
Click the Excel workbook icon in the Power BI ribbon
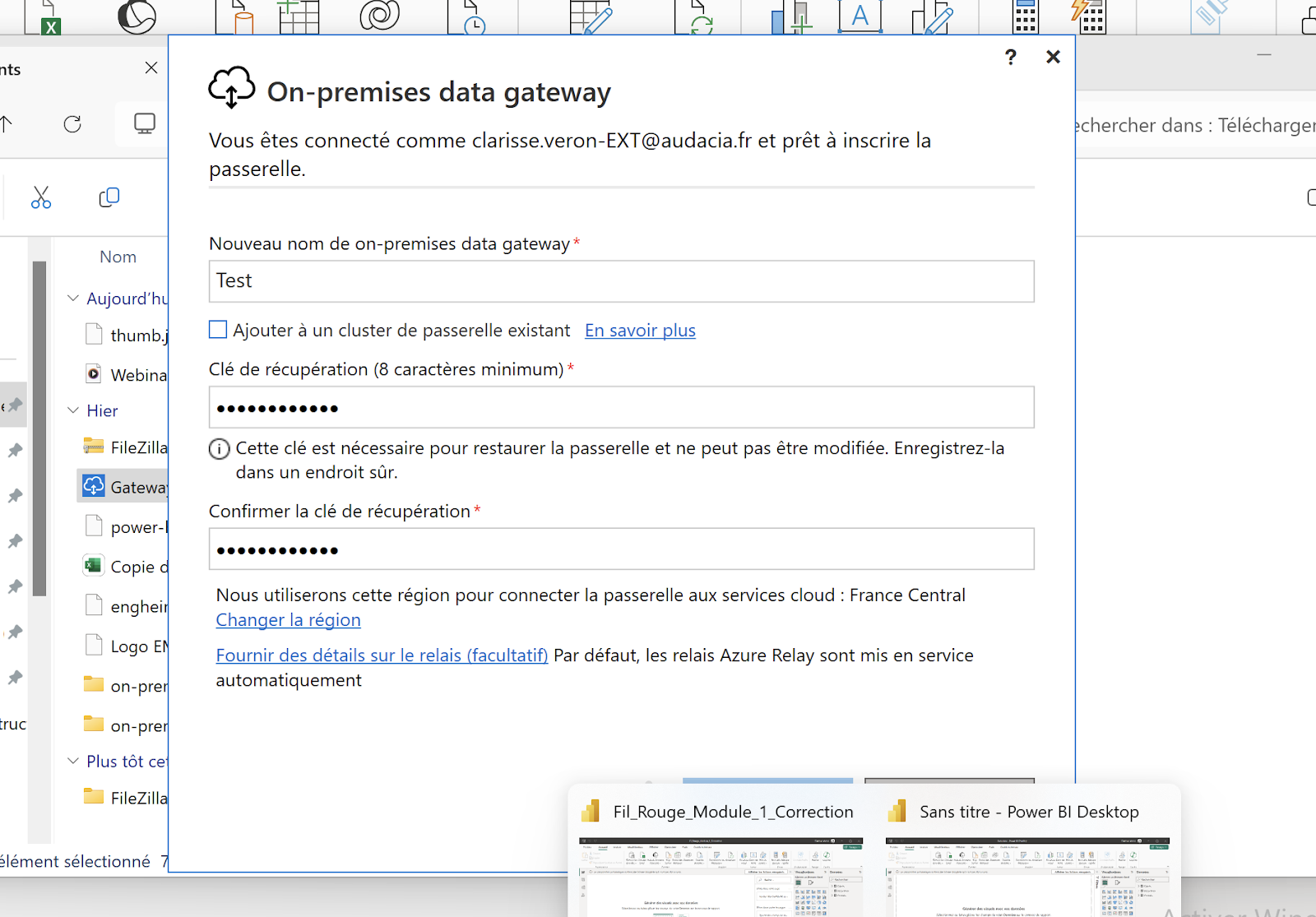(43, 17)
